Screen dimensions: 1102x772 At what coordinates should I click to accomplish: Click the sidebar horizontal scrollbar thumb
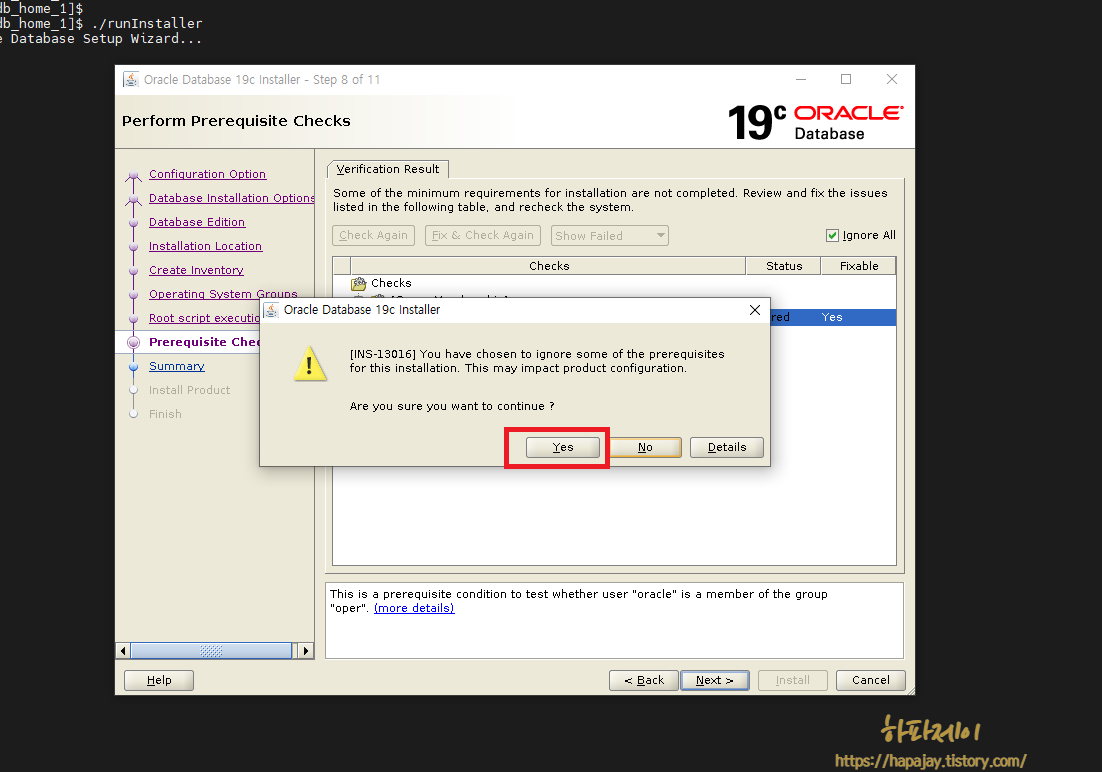pos(211,651)
